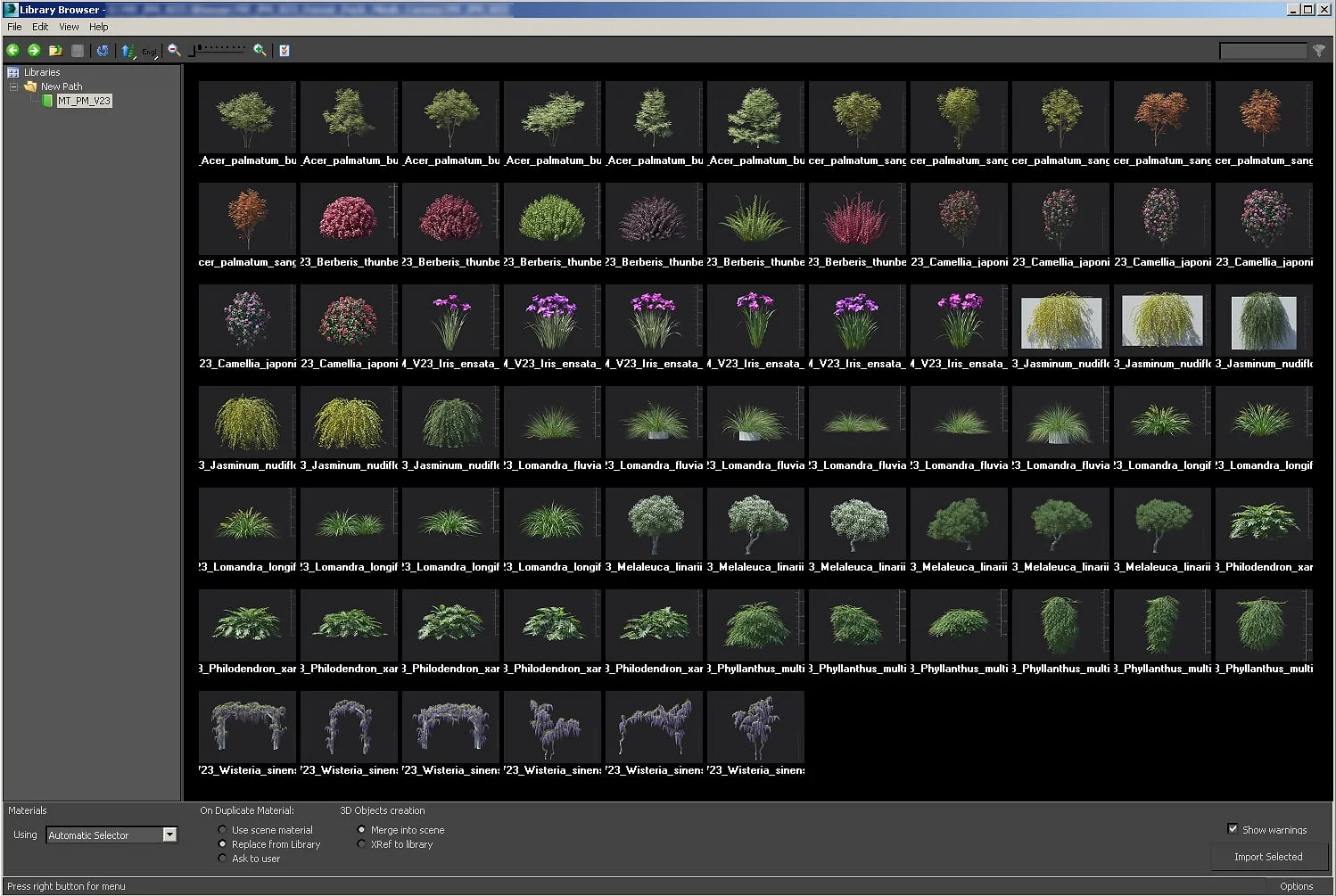Click the sort order icon with blue arrow
The image size is (1336, 896).
click(x=128, y=51)
